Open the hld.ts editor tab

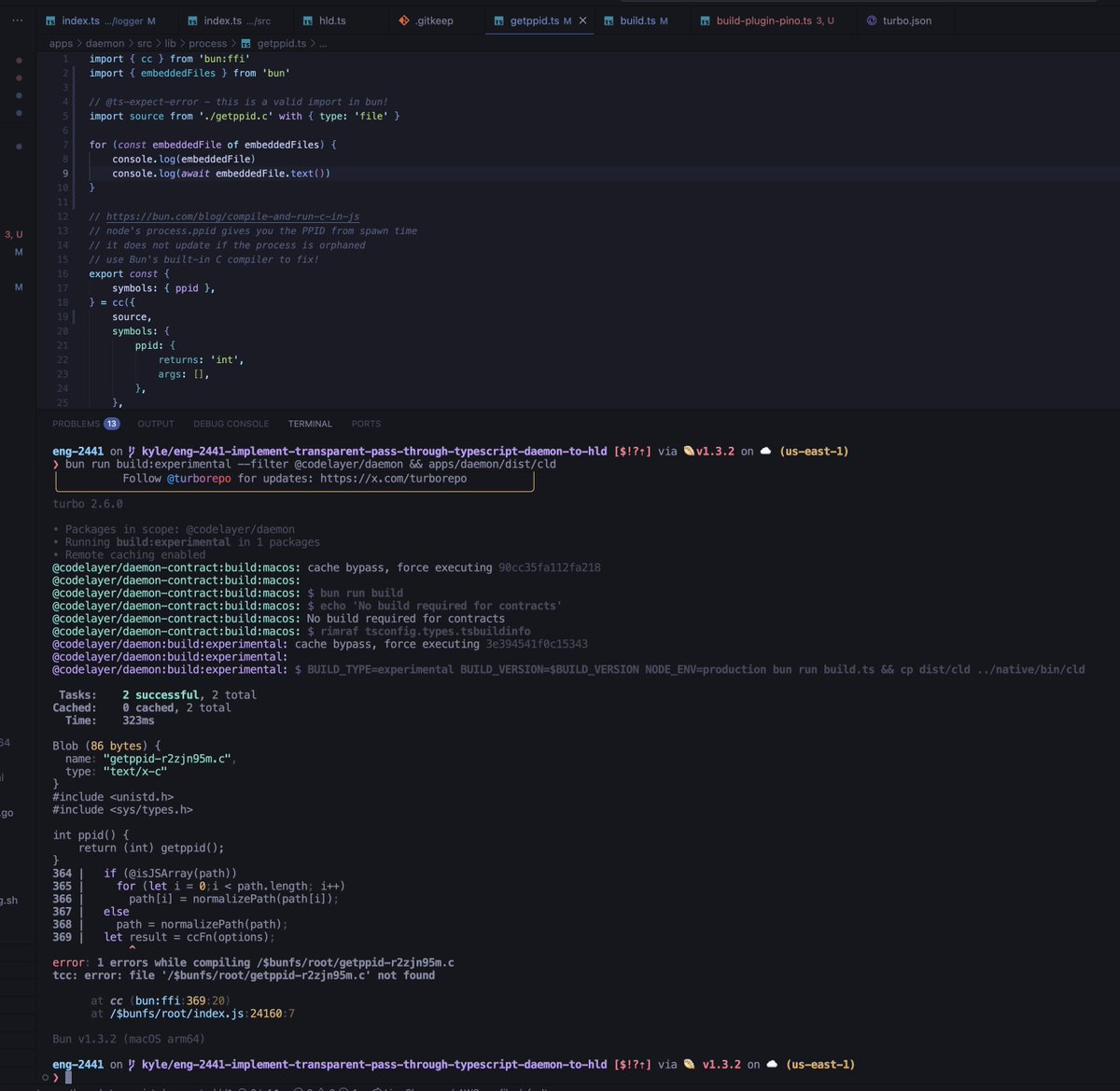(x=332, y=21)
